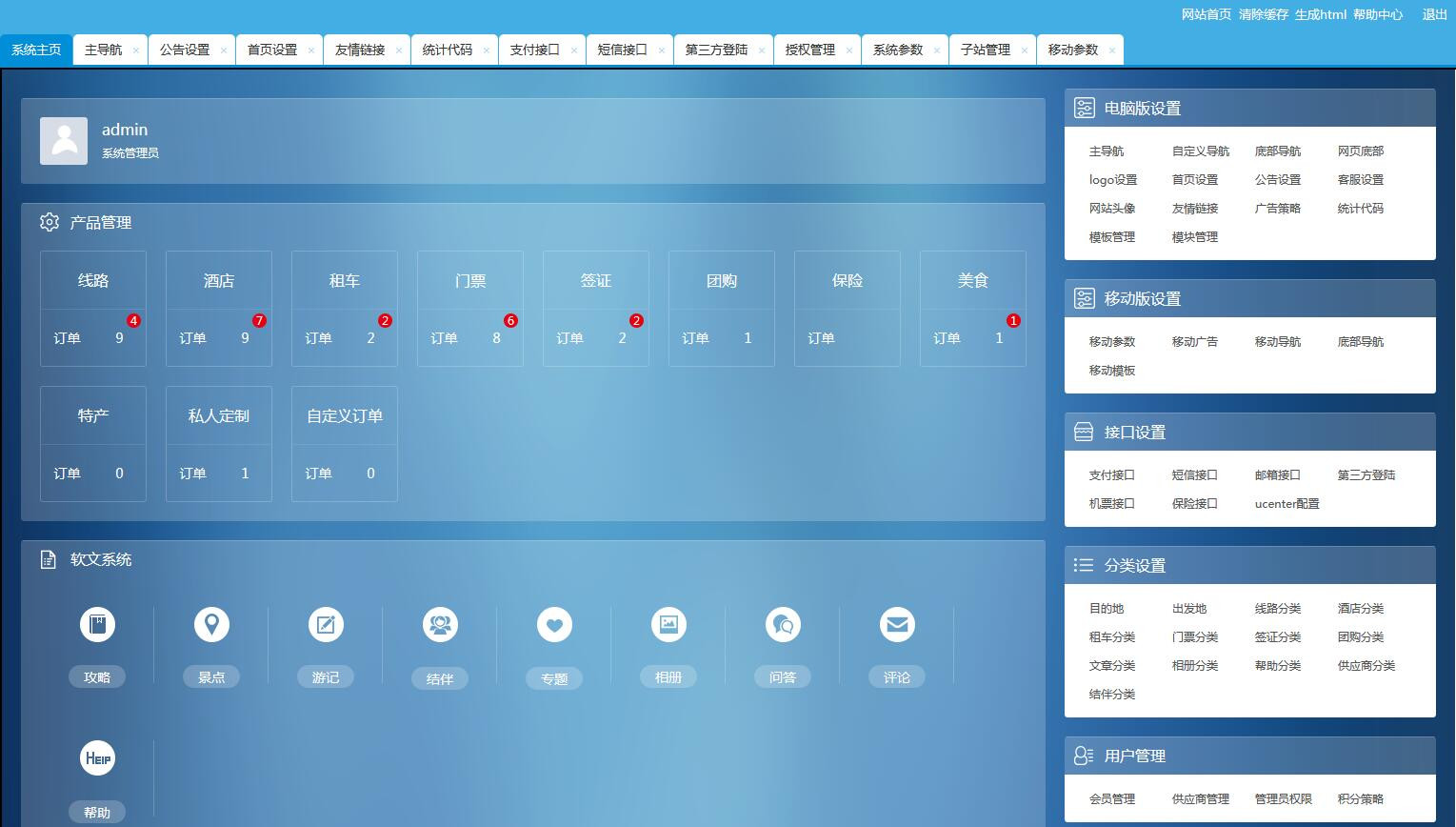Open the 线路 product card
Image resolution: width=1456 pixels, height=827 pixels.
pyautogui.click(x=93, y=309)
